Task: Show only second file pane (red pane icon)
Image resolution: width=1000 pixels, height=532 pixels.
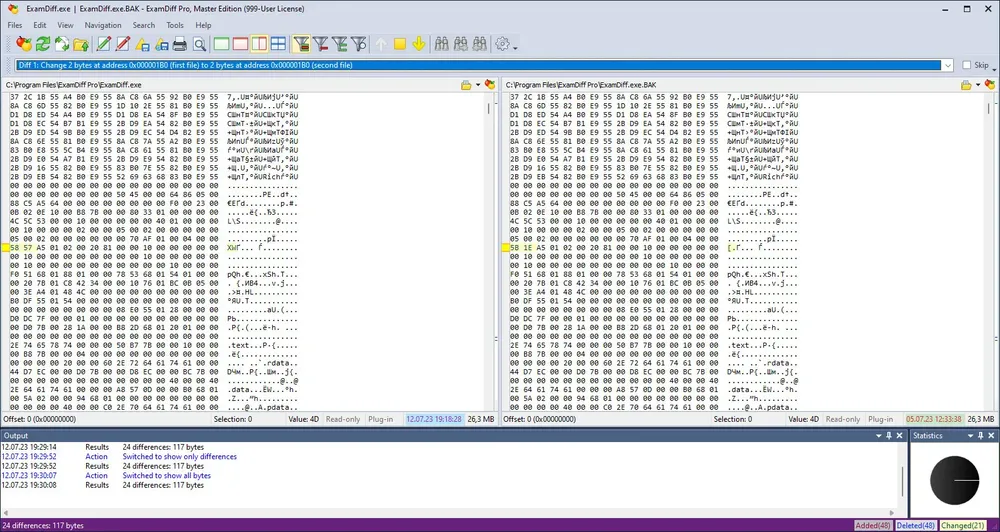Action: point(240,43)
